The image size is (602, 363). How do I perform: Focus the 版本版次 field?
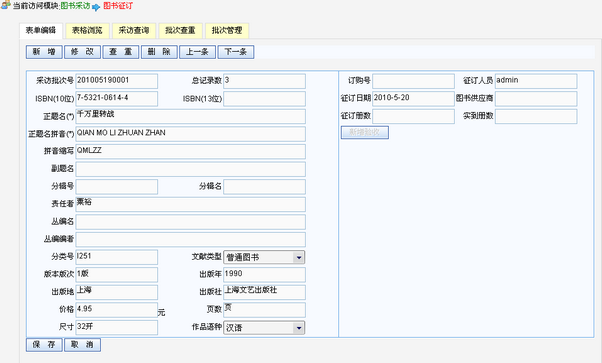coord(116,275)
